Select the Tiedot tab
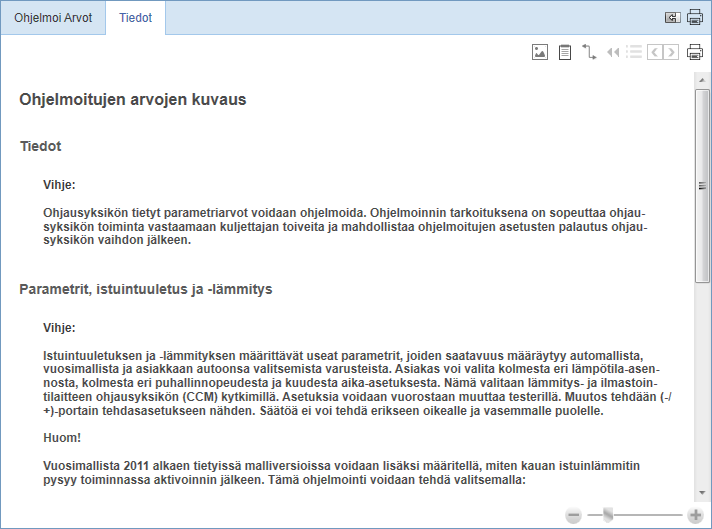Viewport: 712px width, 529px height. click(x=135, y=18)
